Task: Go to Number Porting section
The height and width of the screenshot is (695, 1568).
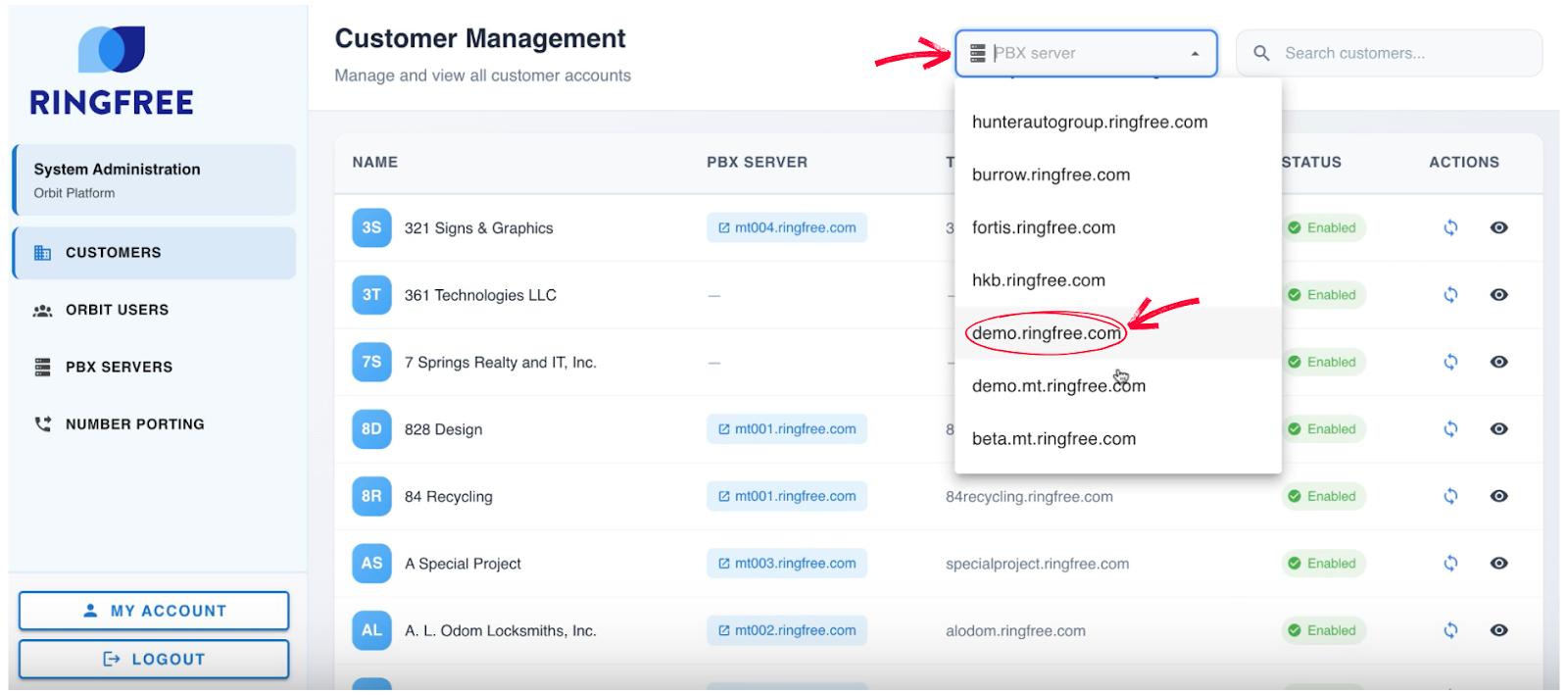Action: click(x=134, y=424)
